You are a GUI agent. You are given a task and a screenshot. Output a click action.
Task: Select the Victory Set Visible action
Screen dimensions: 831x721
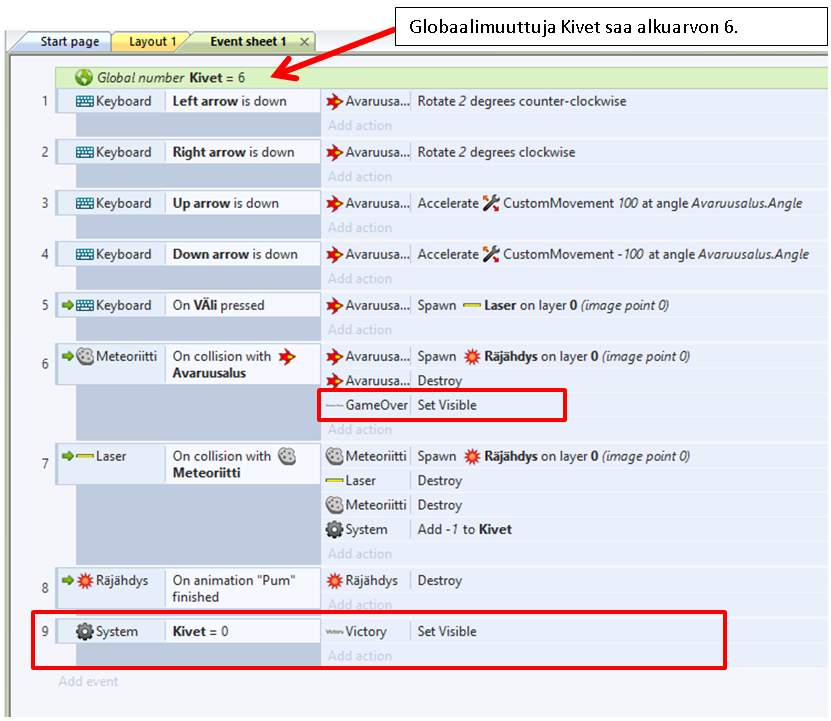(446, 632)
